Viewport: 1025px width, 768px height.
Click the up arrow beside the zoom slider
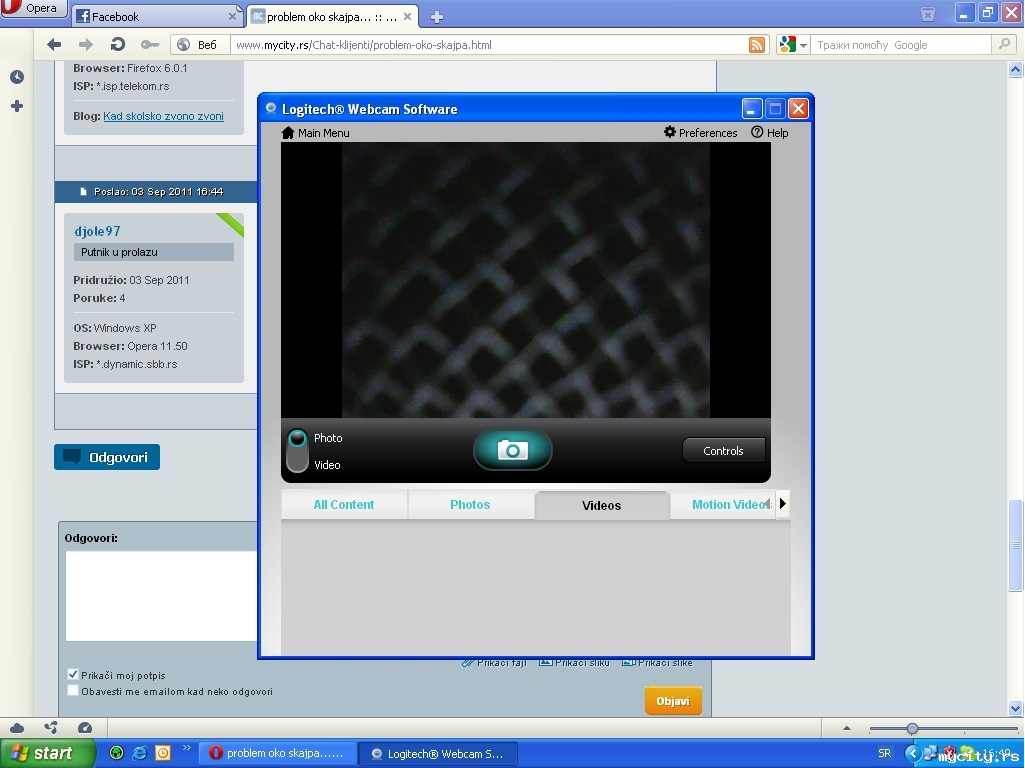pos(847,727)
